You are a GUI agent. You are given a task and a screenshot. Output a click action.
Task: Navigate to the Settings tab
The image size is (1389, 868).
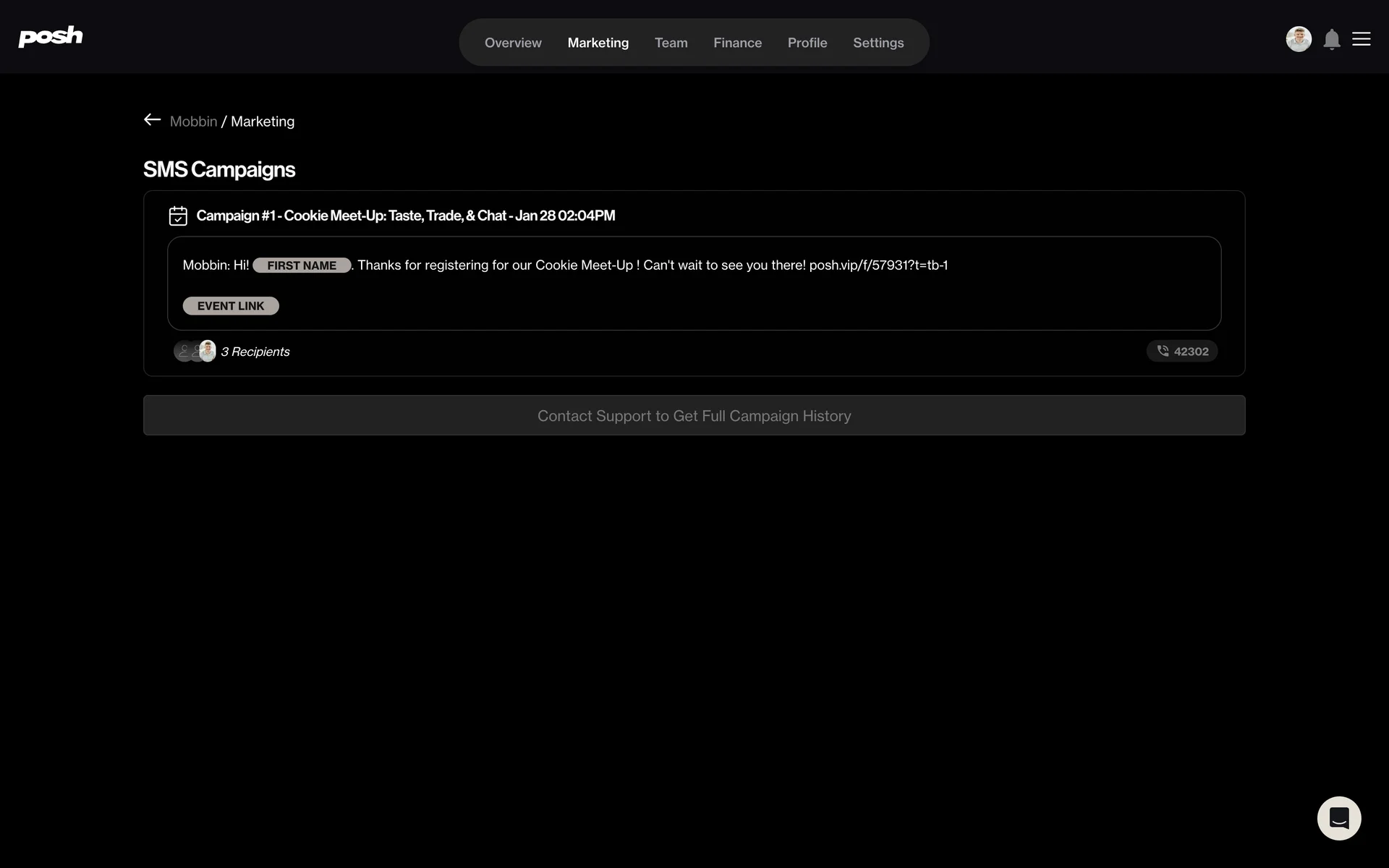[878, 43]
